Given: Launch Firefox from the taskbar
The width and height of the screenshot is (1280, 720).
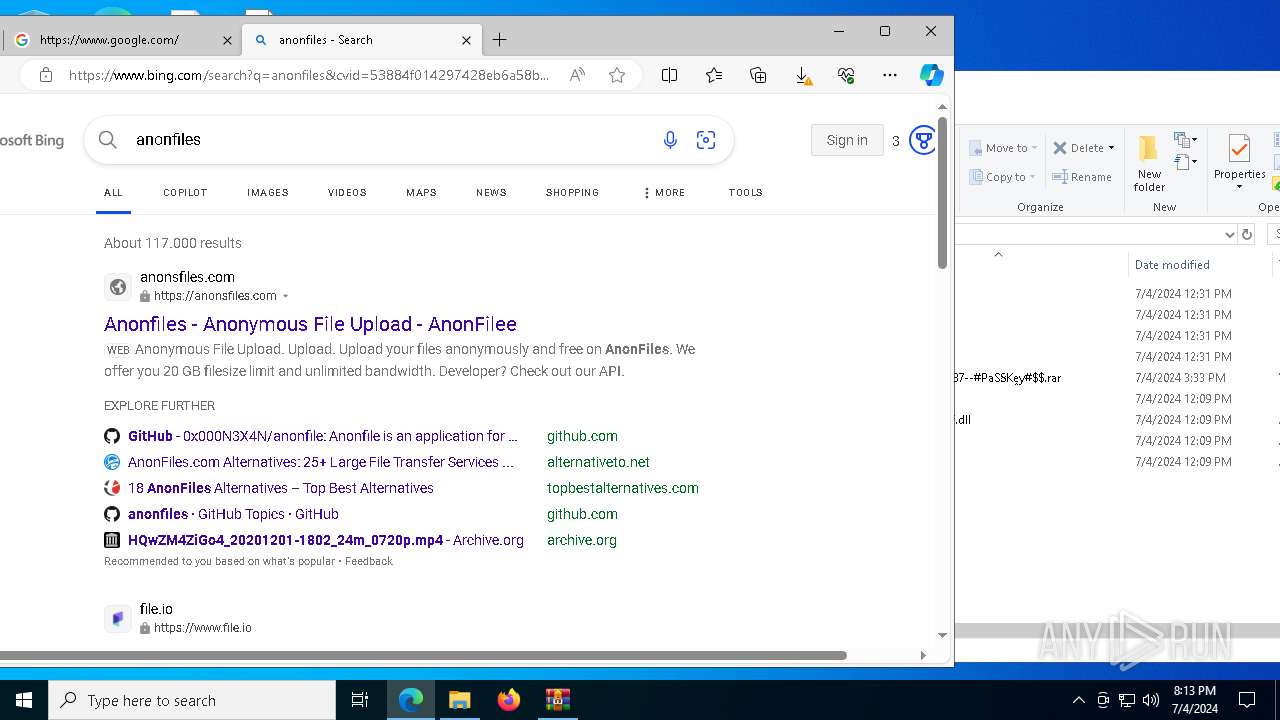Looking at the screenshot, I should [x=509, y=700].
